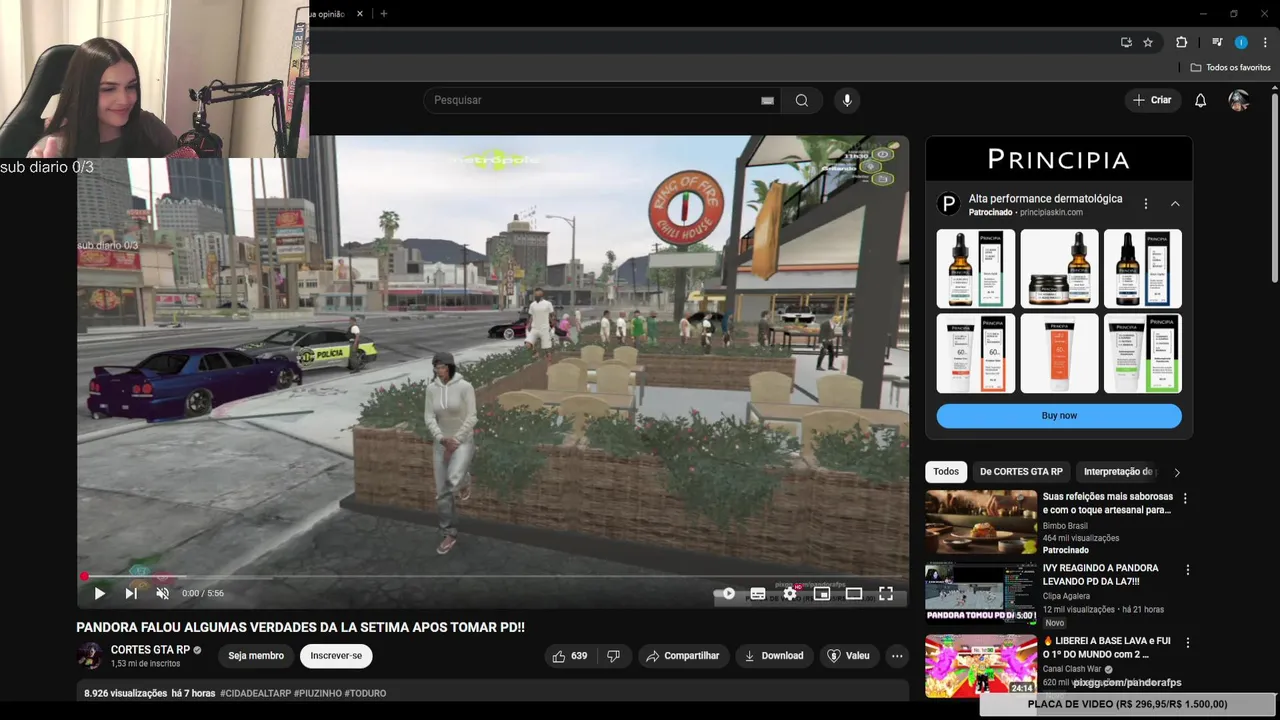Turn on subtitles in the video player
1280x720 pixels.
758,593
